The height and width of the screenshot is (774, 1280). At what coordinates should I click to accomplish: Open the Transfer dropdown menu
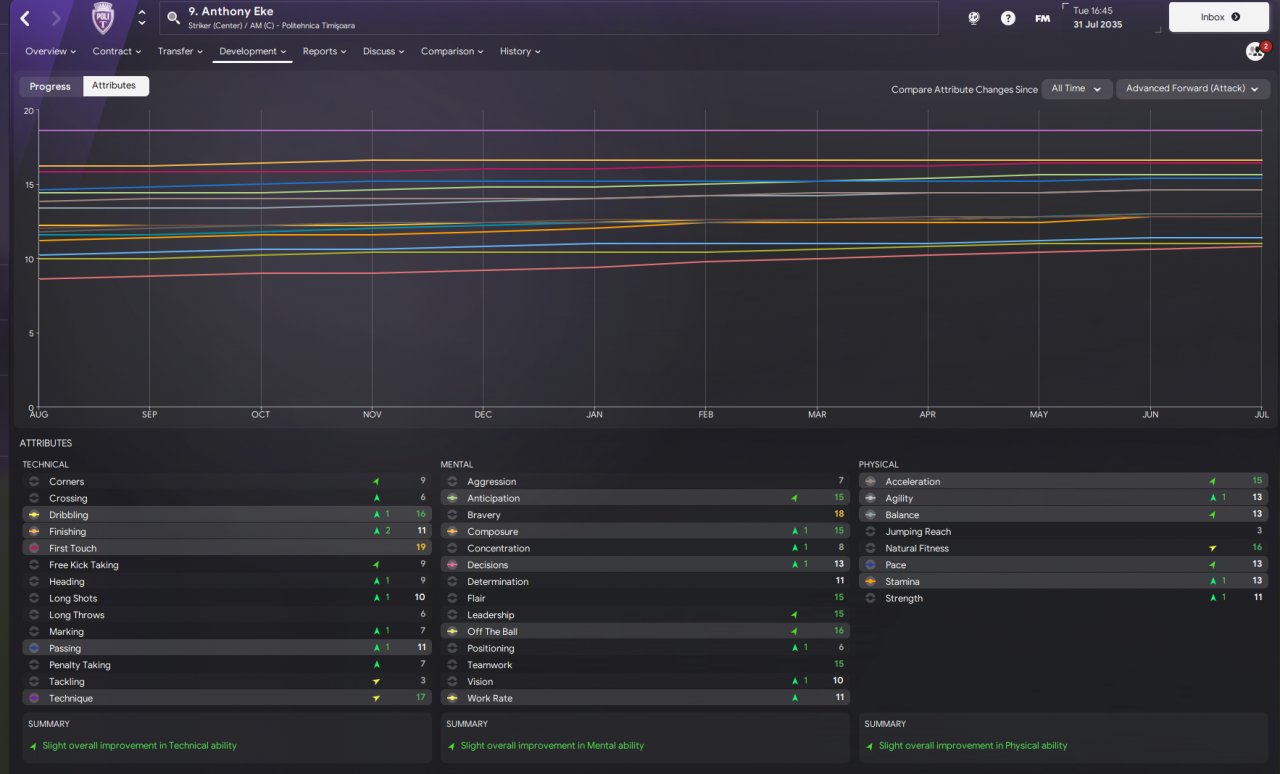click(180, 51)
